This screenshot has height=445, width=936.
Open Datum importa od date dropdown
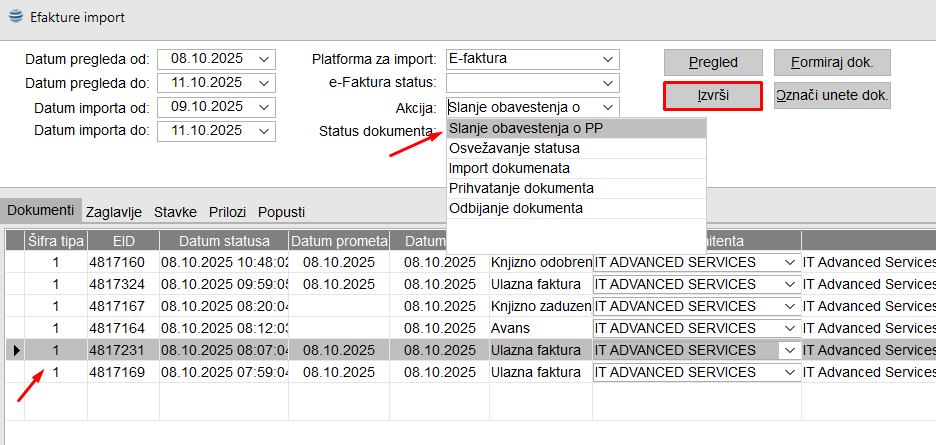264,107
